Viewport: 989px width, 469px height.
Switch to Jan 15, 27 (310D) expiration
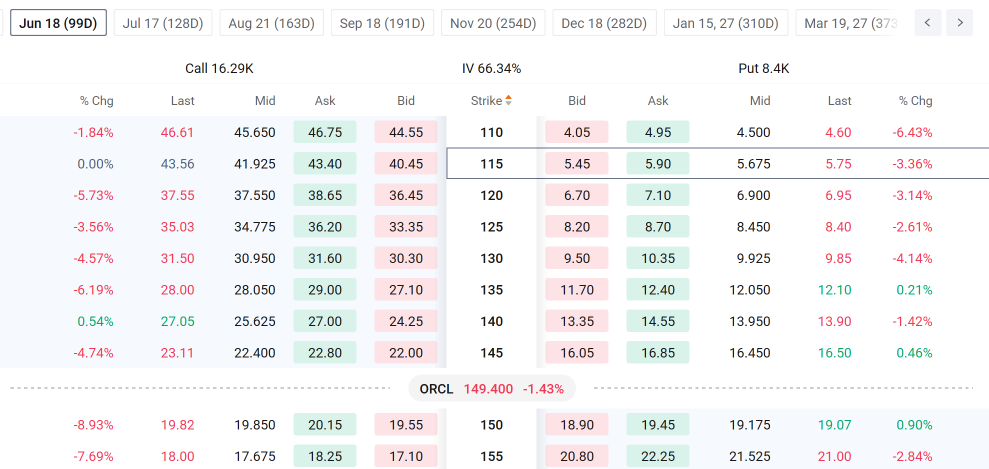[725, 23]
